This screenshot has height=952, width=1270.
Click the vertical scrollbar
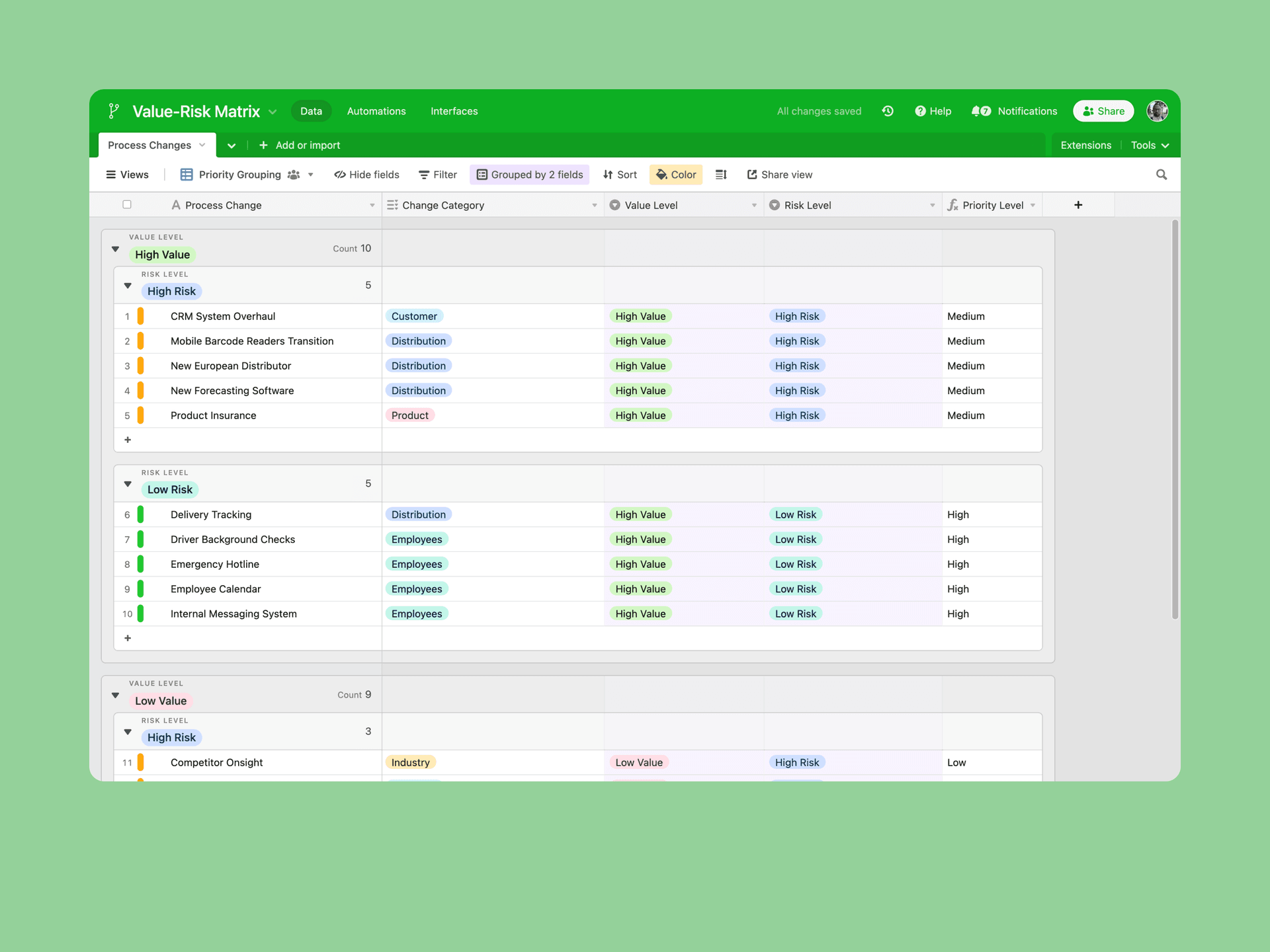tap(1175, 419)
